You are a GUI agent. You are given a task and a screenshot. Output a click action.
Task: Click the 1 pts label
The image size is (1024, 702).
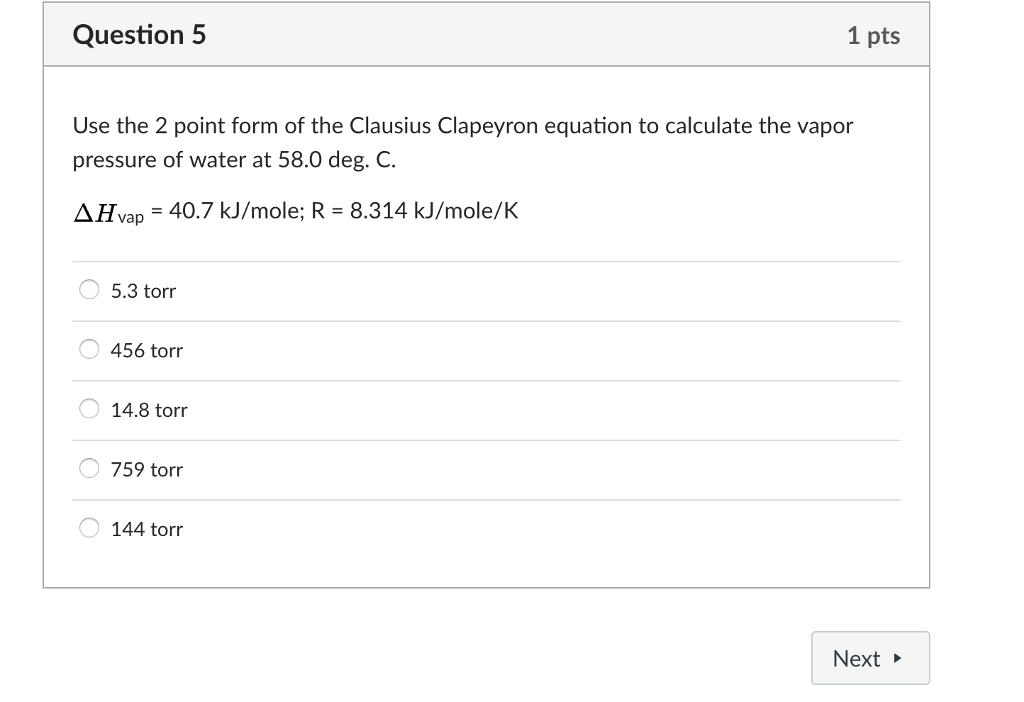[874, 34]
